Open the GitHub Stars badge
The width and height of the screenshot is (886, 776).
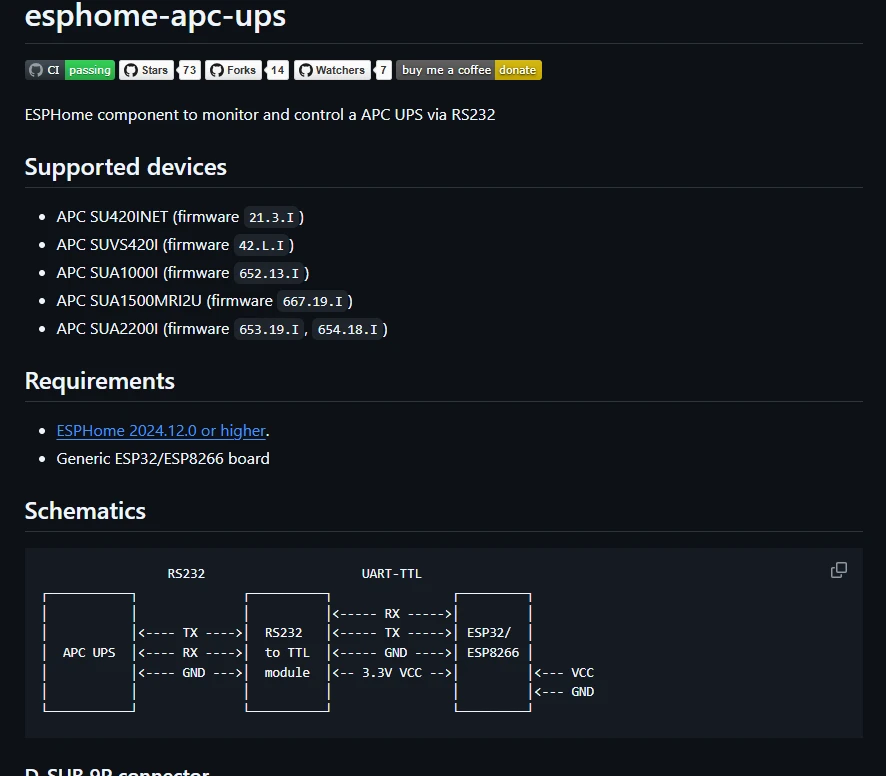point(146,70)
